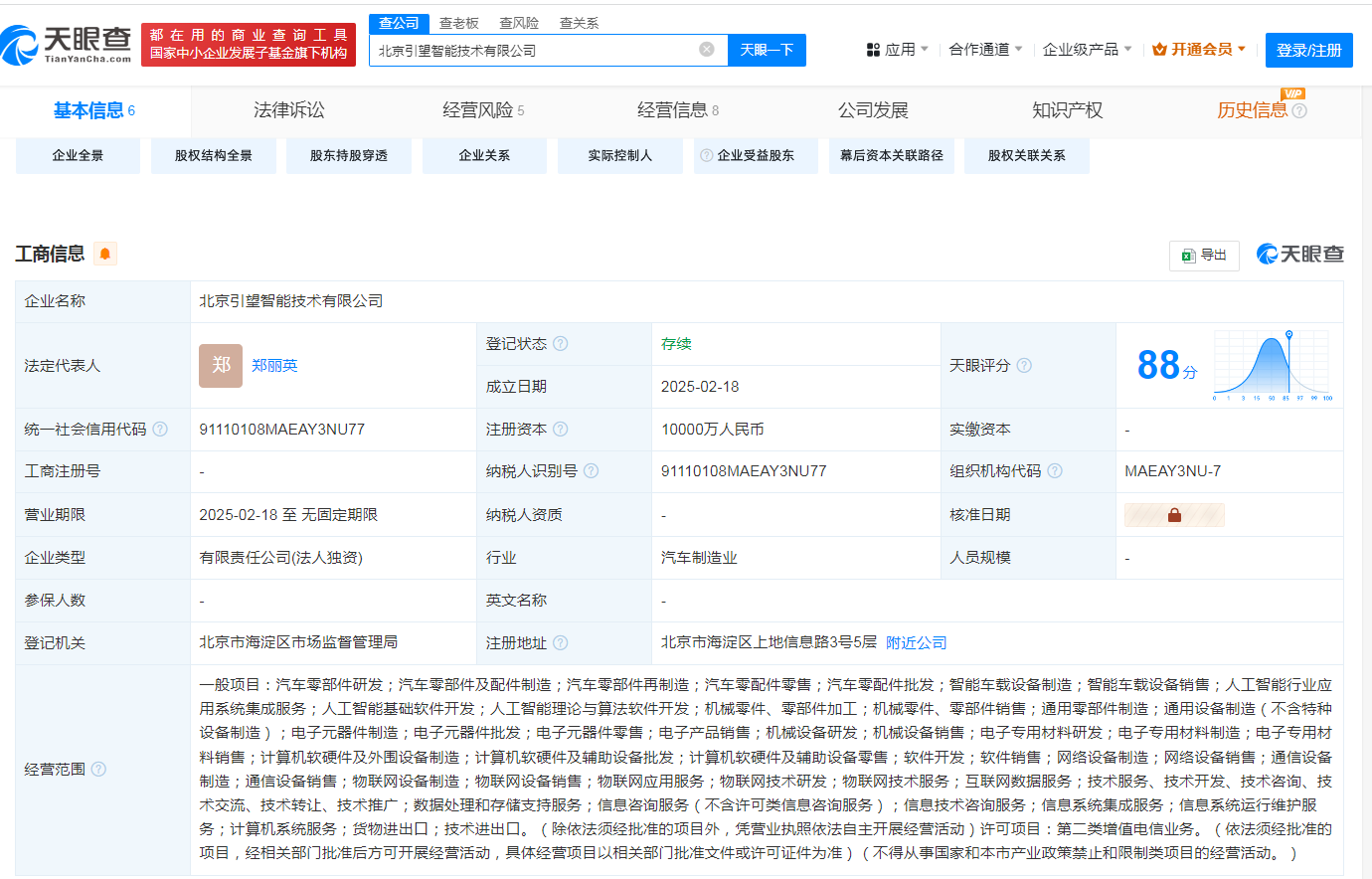Screen dimensions: 1372x879
Task: Click the 实际控制人 button
Action: (620, 156)
